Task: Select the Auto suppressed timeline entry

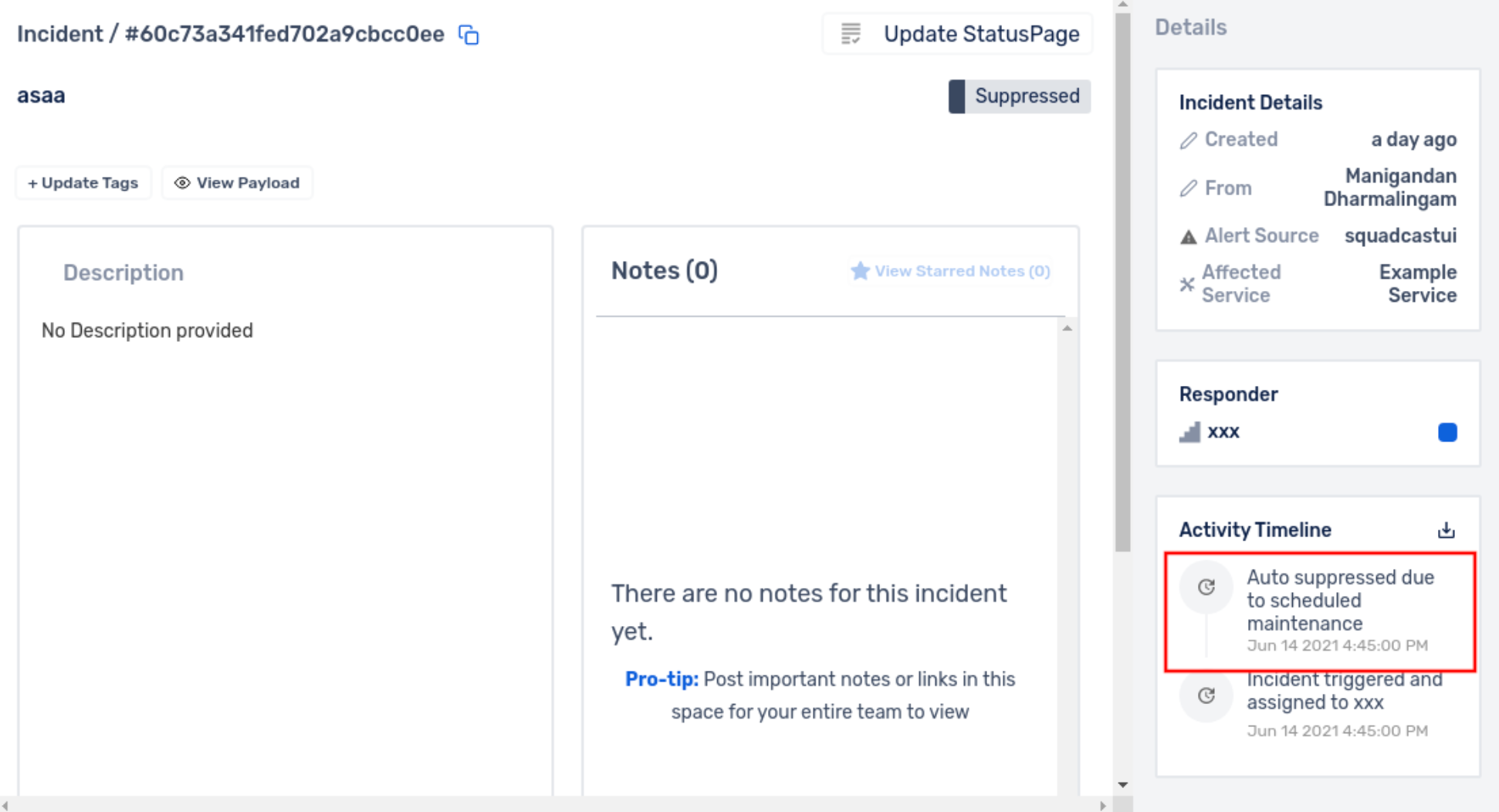Action: click(1320, 611)
